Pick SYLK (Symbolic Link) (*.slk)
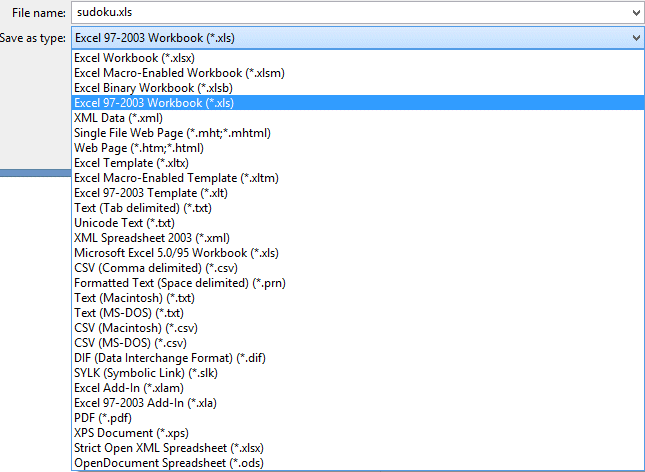This screenshot has width=645, height=472. [358, 373]
